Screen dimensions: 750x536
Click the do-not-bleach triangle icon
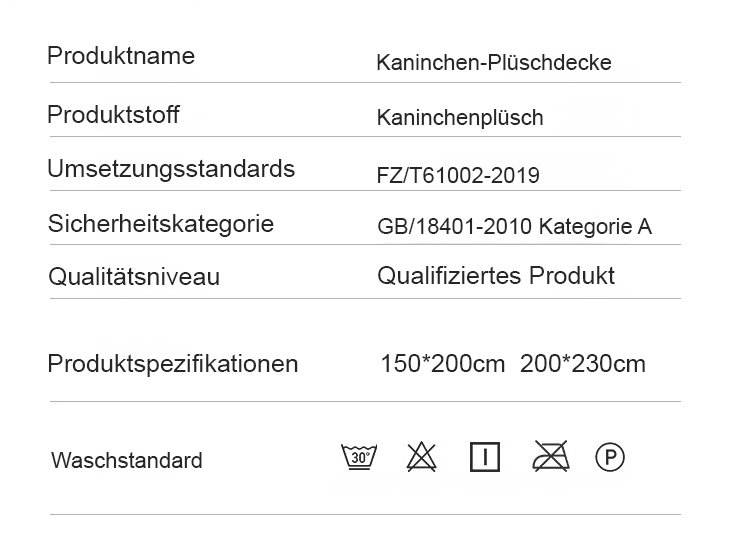click(422, 457)
